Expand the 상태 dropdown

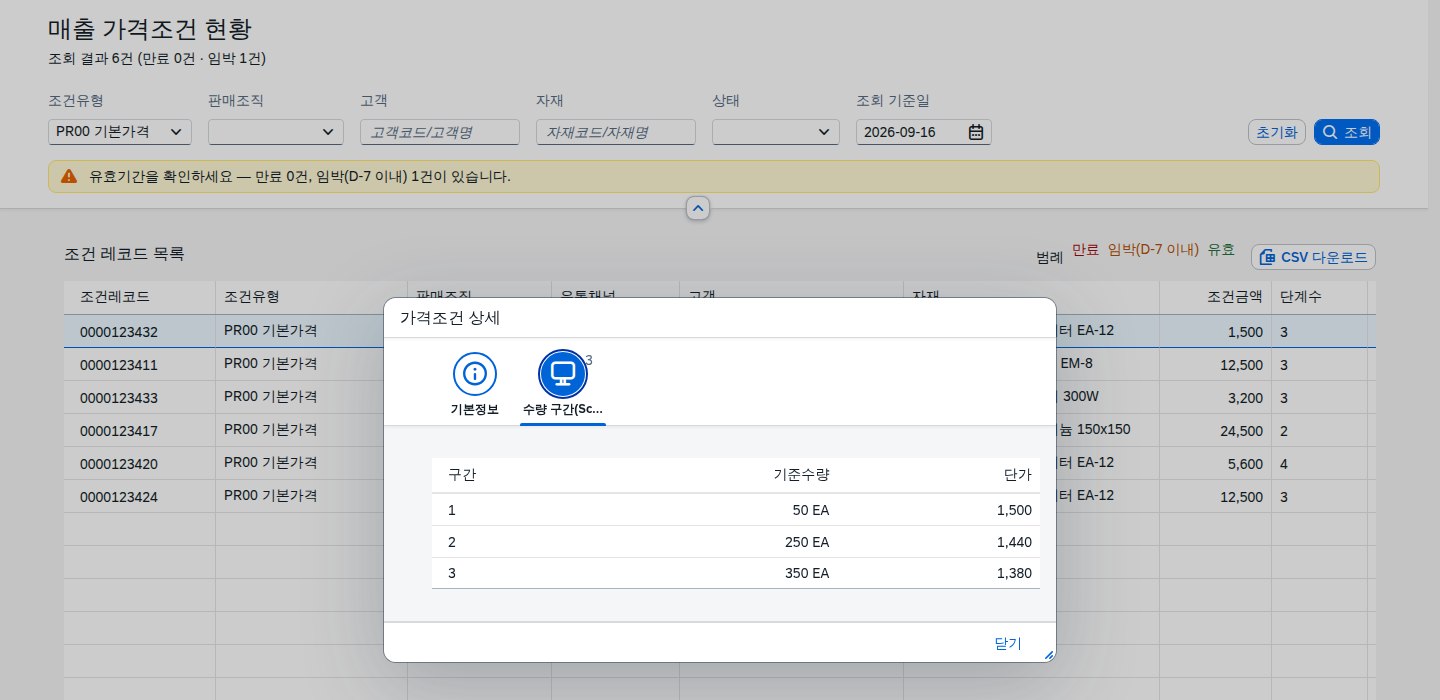pos(776,132)
